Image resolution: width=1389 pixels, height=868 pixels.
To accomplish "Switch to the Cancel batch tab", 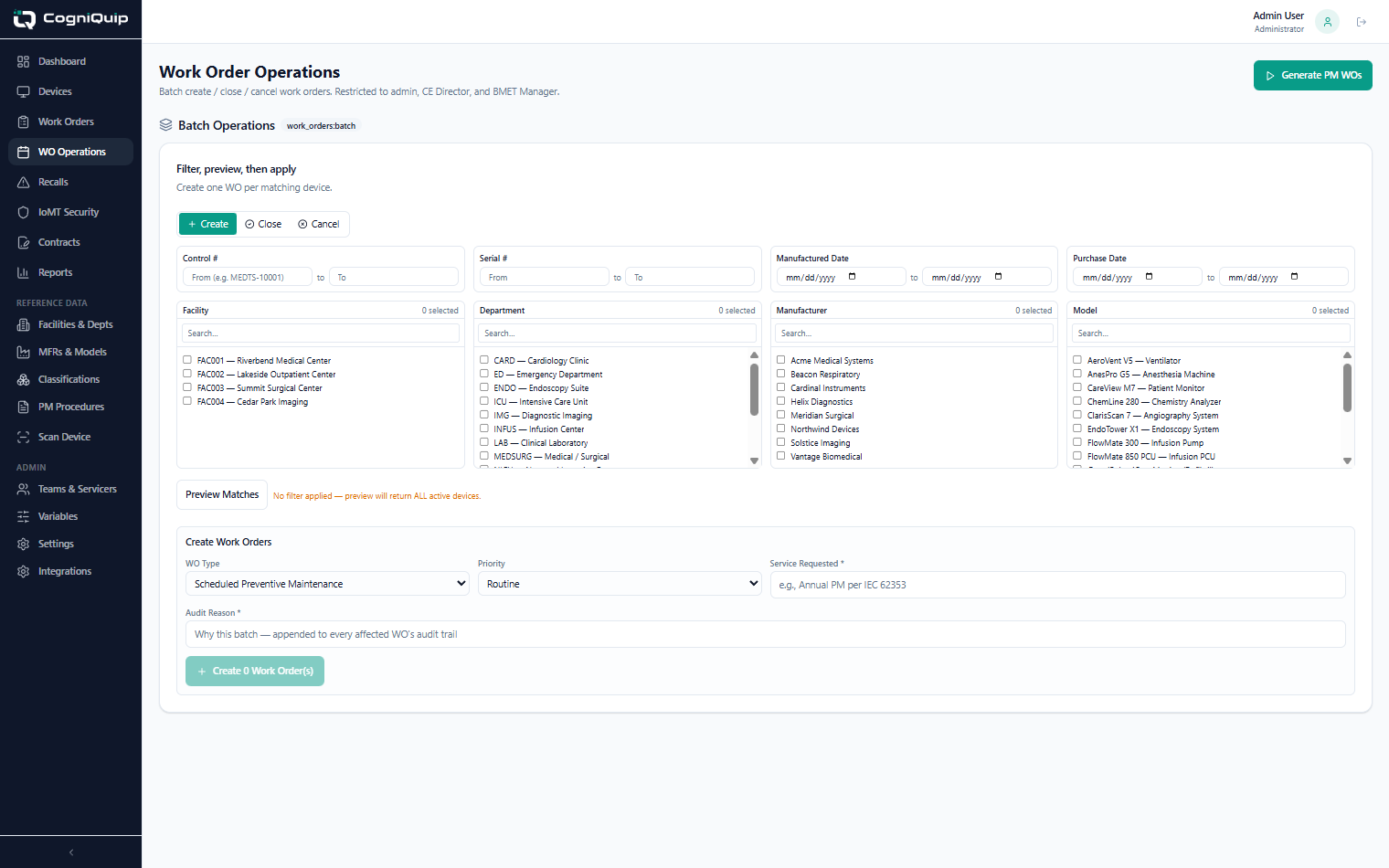I will (319, 224).
